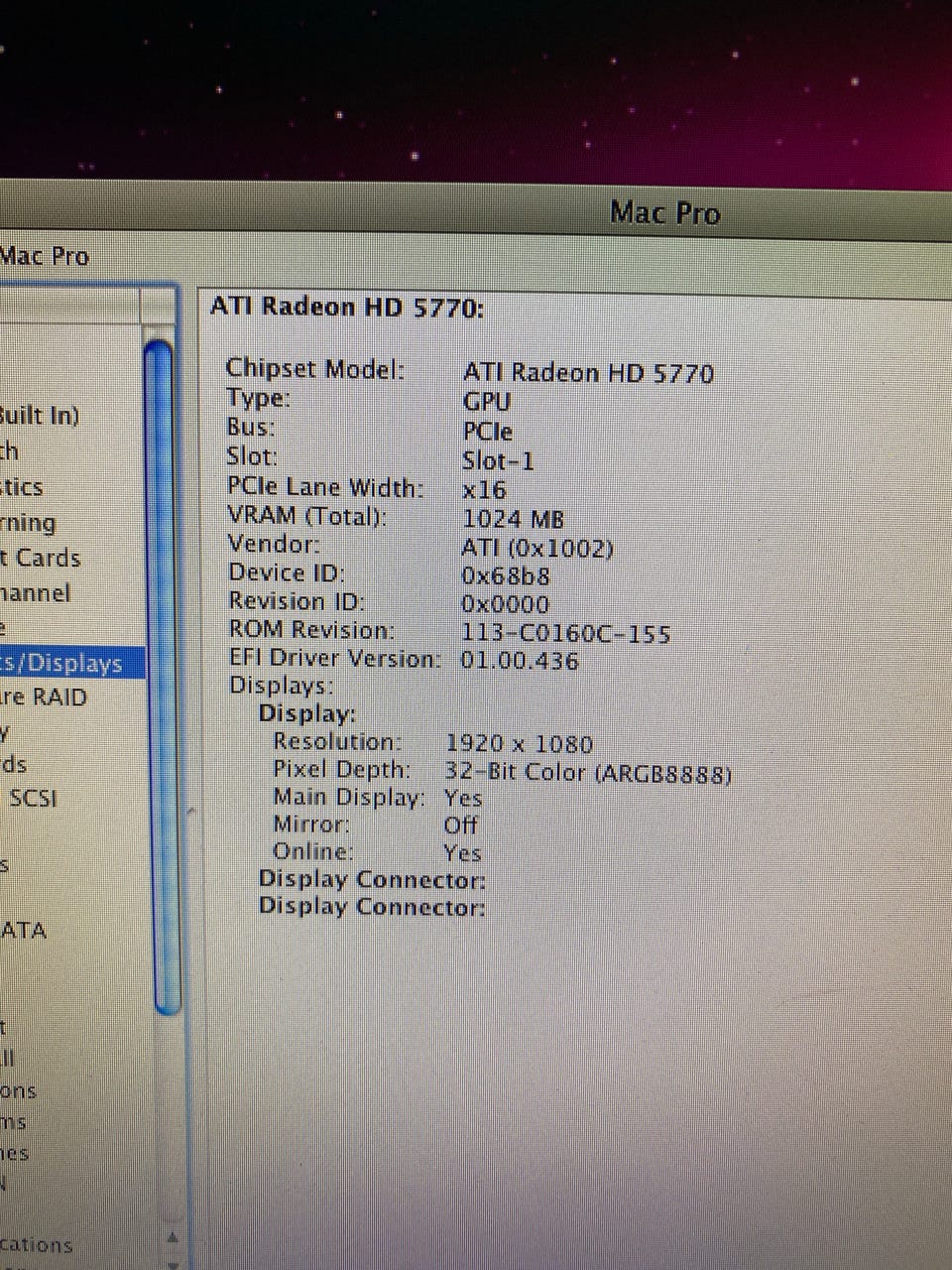Click the Device ID value '0x68b8'
Screen dimensions: 952x1270
(505, 576)
